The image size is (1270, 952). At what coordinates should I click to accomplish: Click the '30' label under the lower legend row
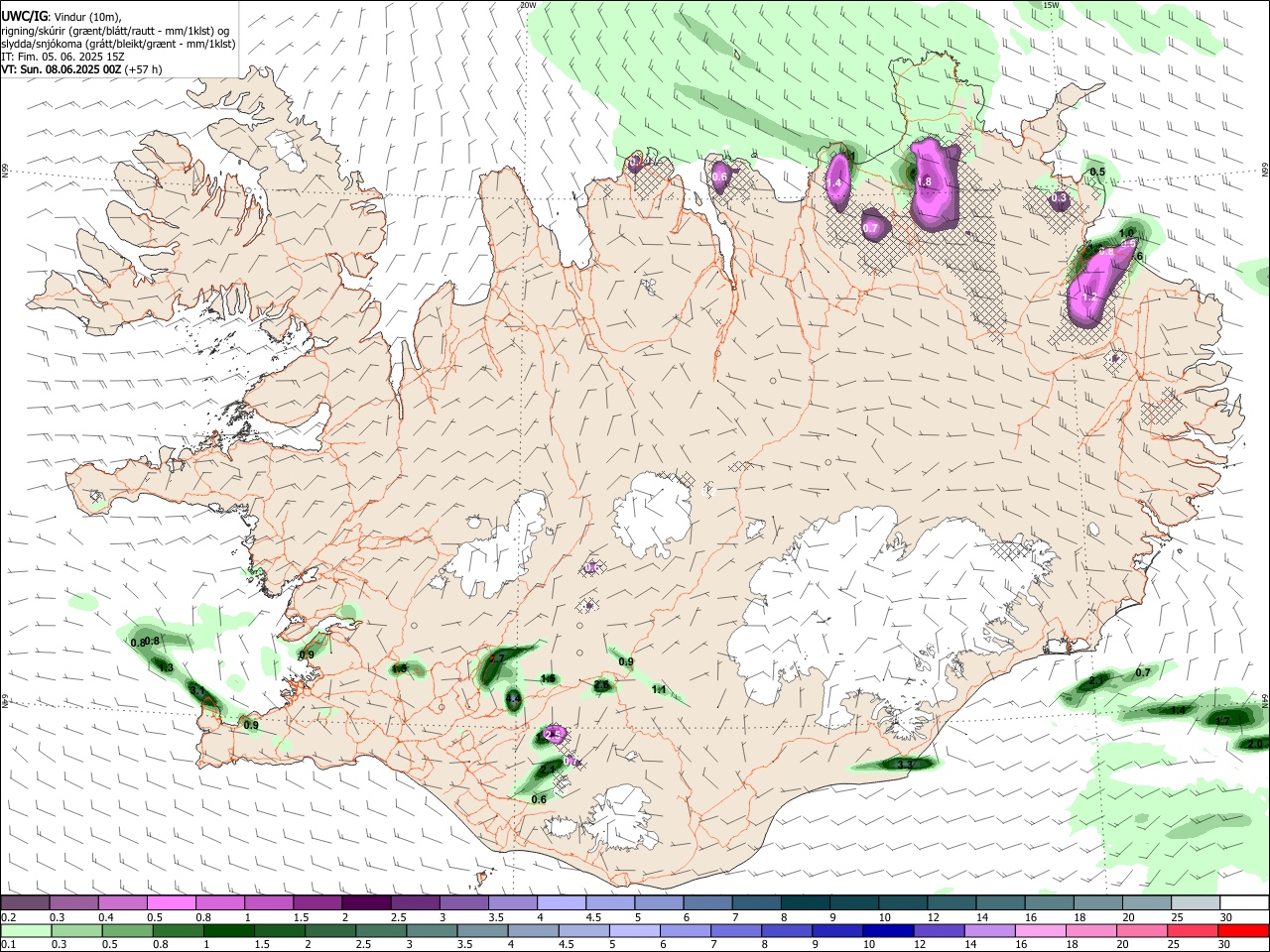[x=1225, y=945]
